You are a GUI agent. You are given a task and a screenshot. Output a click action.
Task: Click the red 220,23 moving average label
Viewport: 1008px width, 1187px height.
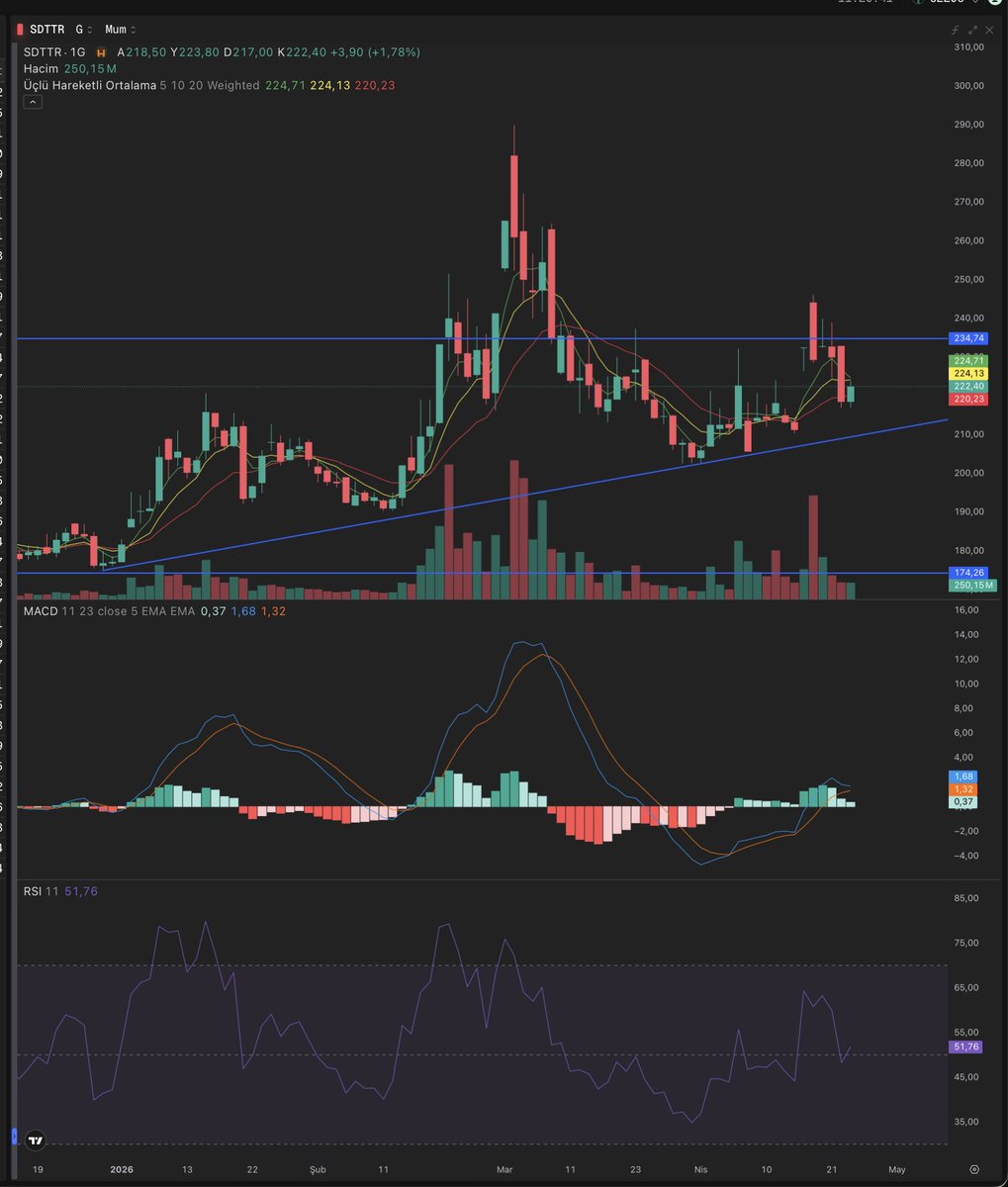pyautogui.click(x=967, y=399)
